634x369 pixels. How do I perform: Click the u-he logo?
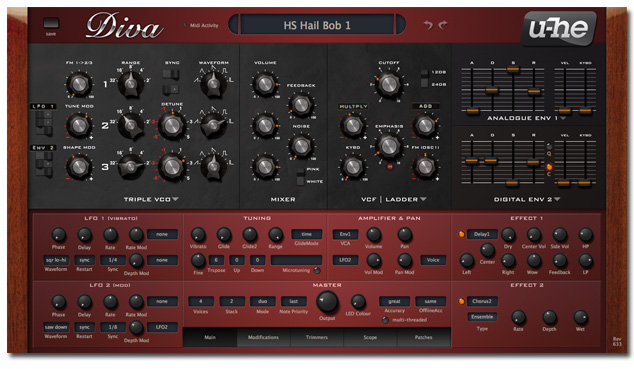(558, 28)
